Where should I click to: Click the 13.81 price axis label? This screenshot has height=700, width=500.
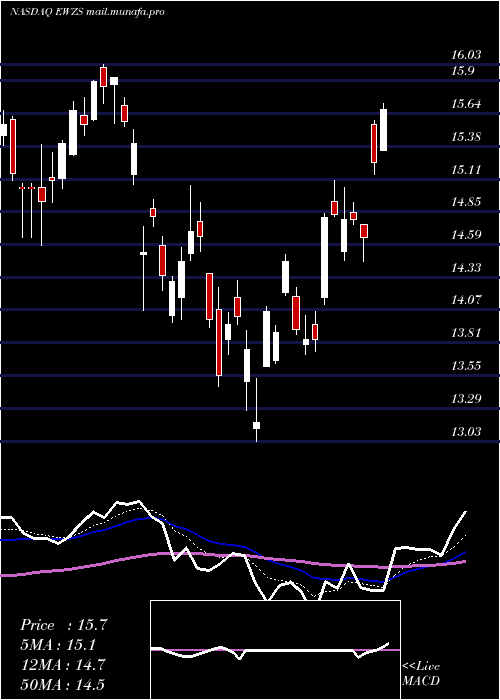tap(466, 333)
